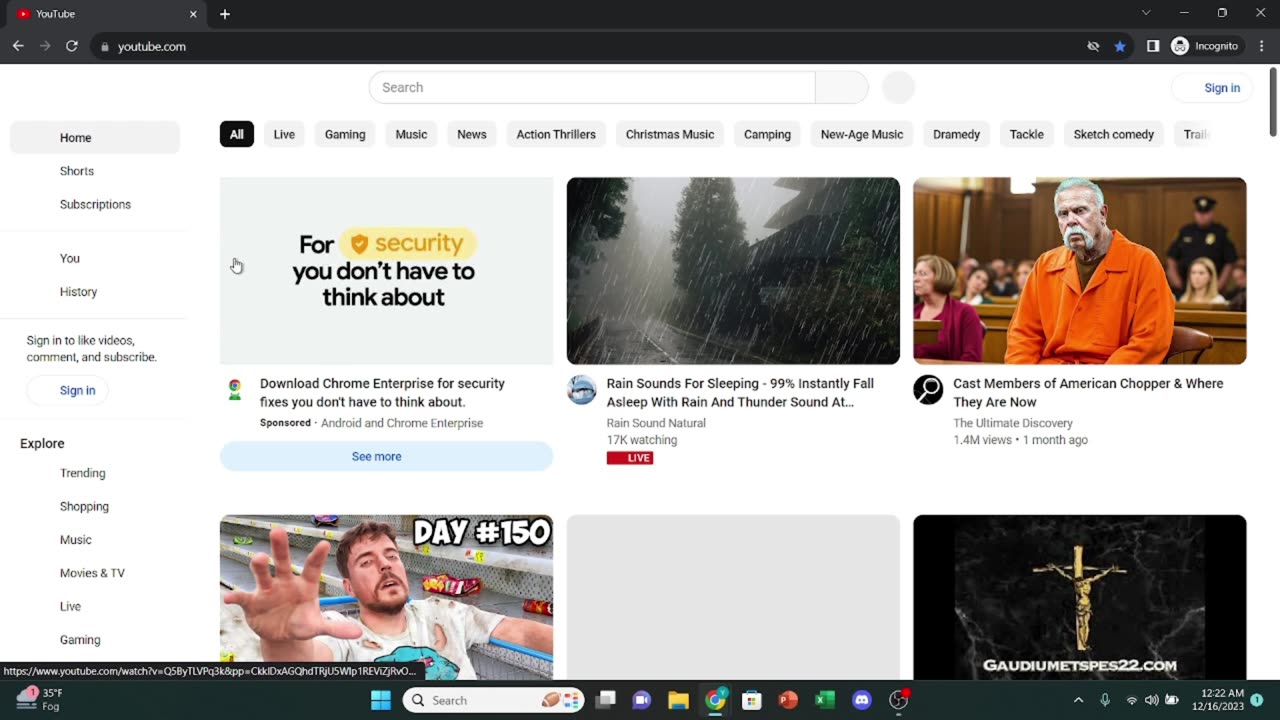Select the New-Age Music chip

(862, 134)
